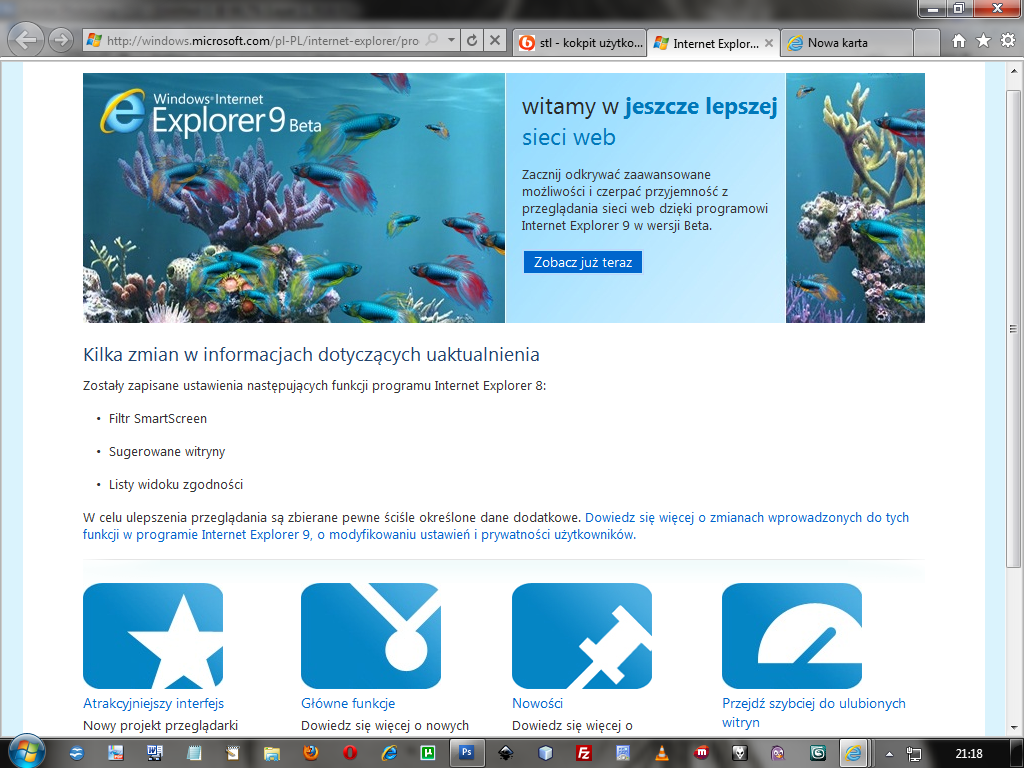Refresh the page with the reload icon

click(x=472, y=40)
